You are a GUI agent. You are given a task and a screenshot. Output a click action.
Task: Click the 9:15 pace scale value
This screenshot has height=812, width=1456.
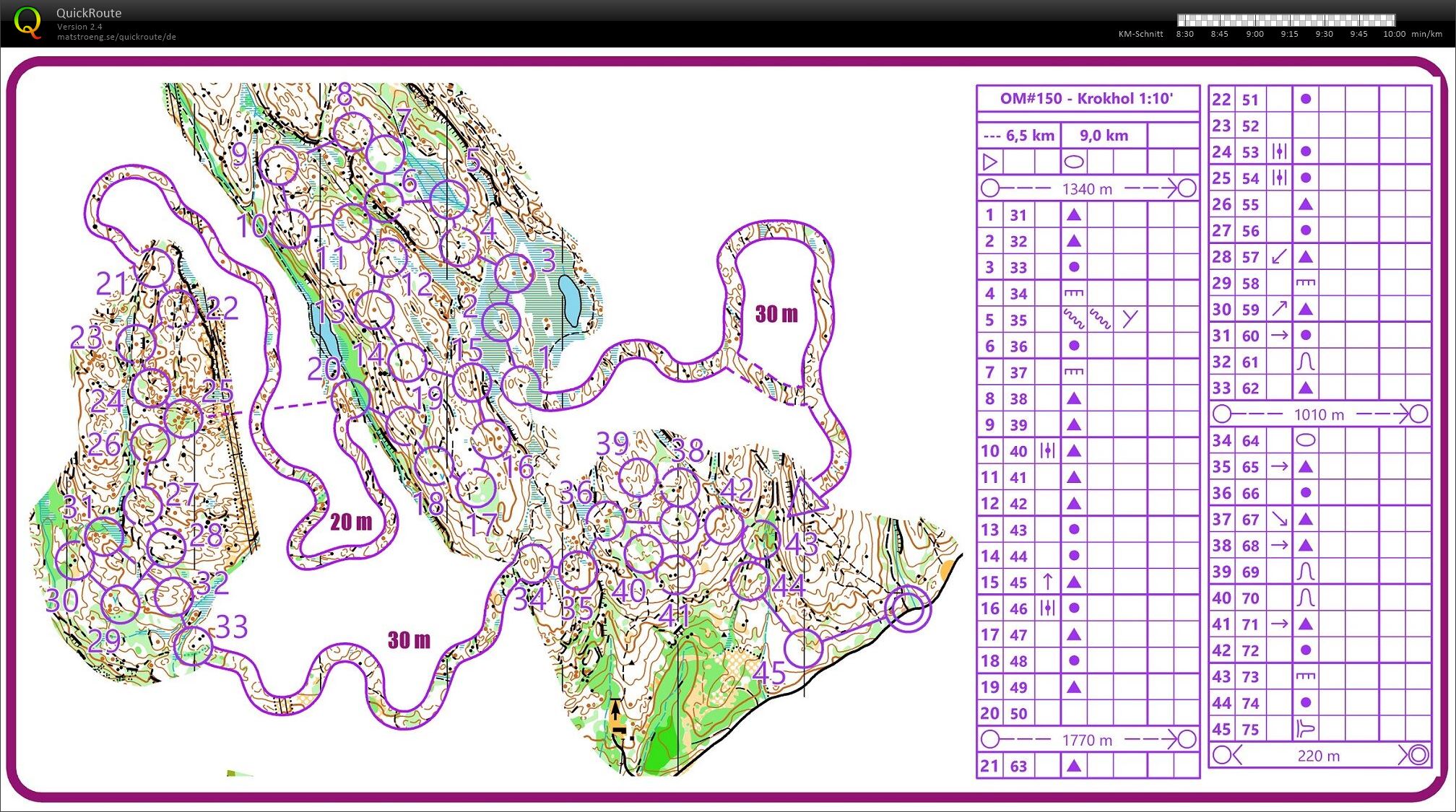click(x=1289, y=34)
